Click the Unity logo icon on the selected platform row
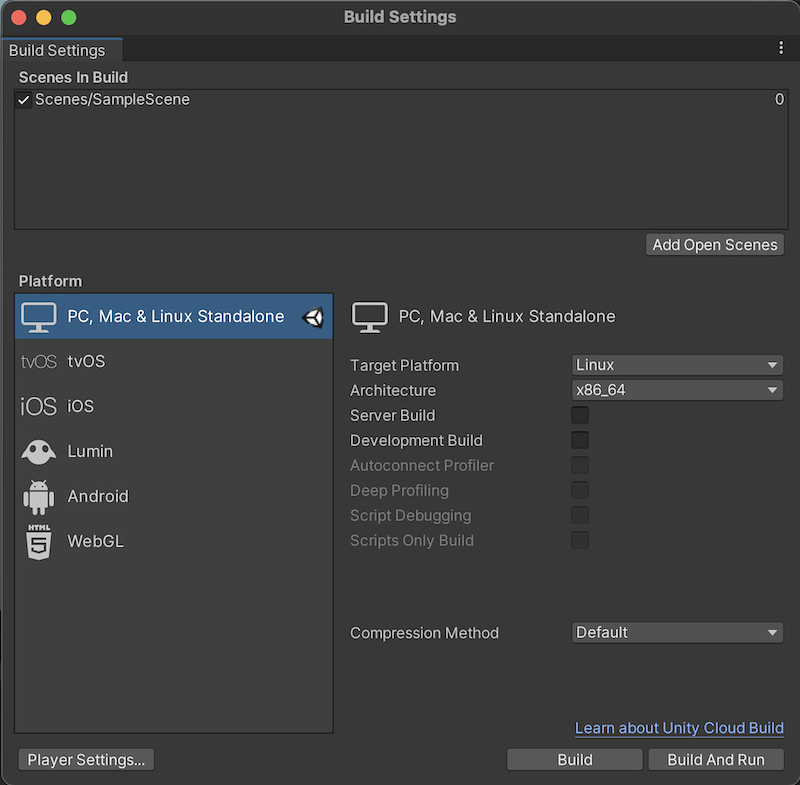Image resolution: width=800 pixels, height=785 pixels. [x=313, y=317]
